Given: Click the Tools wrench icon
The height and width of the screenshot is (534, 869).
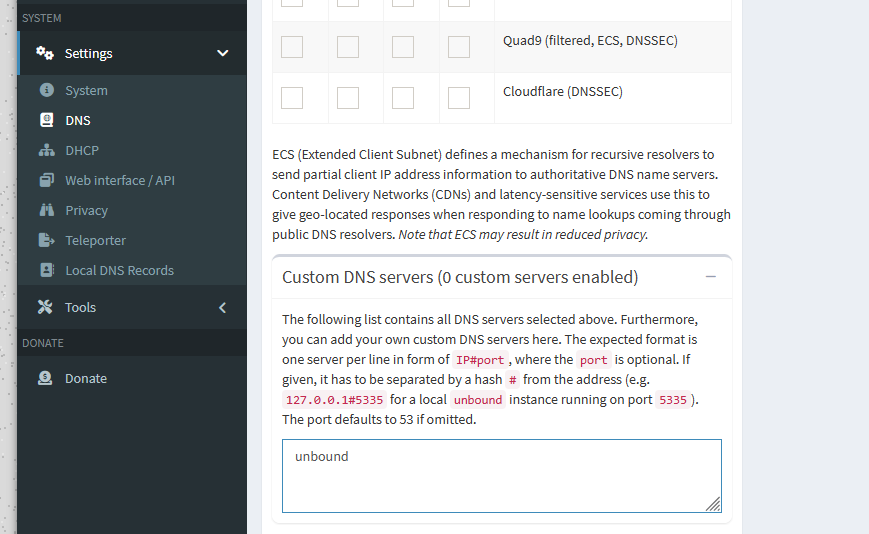Looking at the screenshot, I should (45, 307).
